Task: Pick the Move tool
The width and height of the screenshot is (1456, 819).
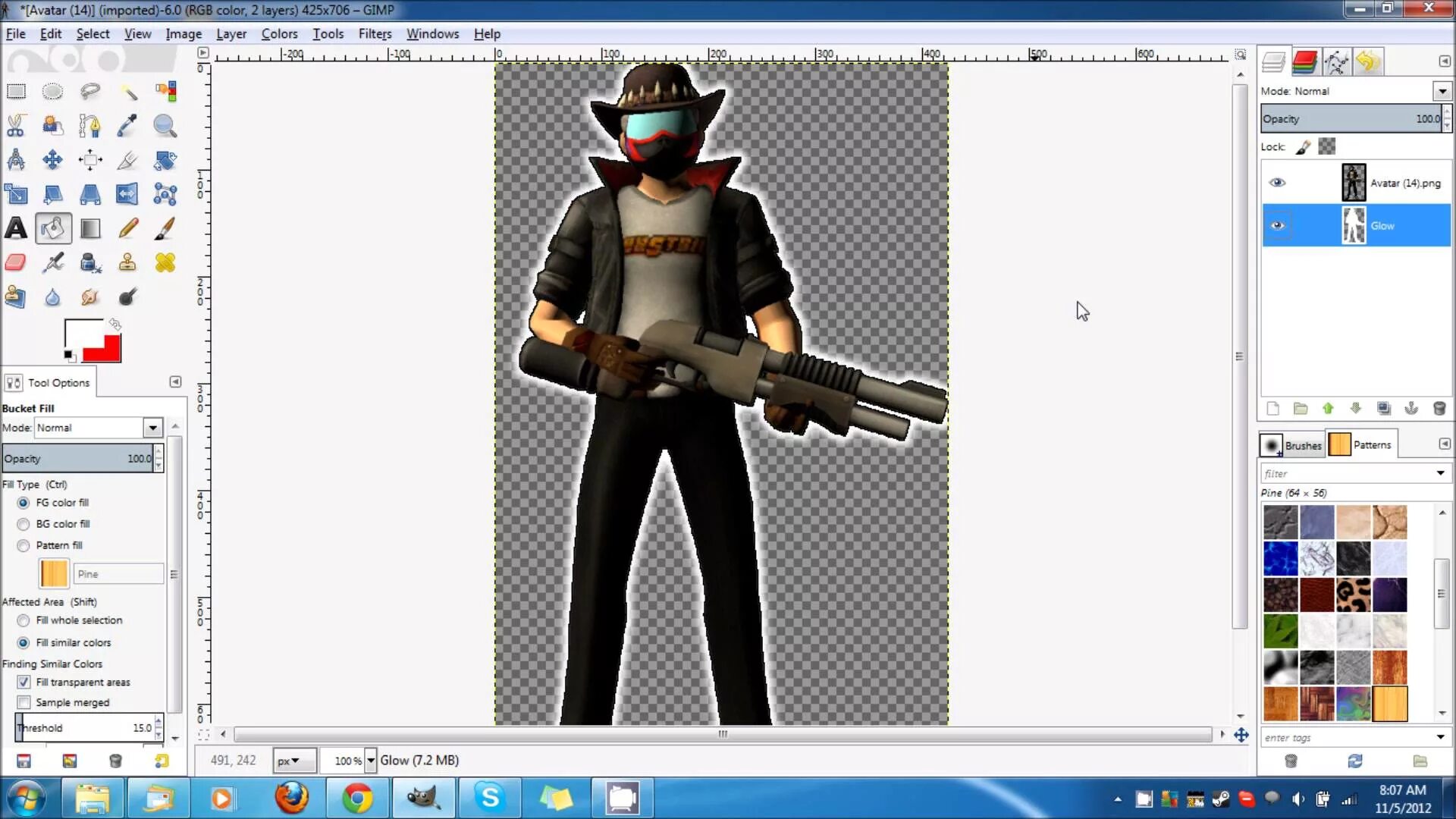Action: [52, 160]
